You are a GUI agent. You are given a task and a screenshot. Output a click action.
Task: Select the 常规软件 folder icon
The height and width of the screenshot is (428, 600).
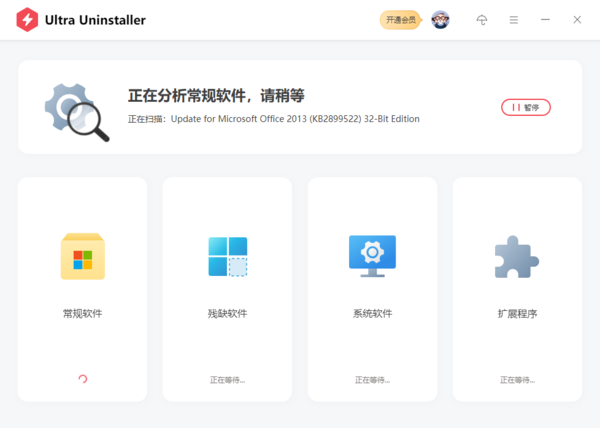[x=82, y=256]
